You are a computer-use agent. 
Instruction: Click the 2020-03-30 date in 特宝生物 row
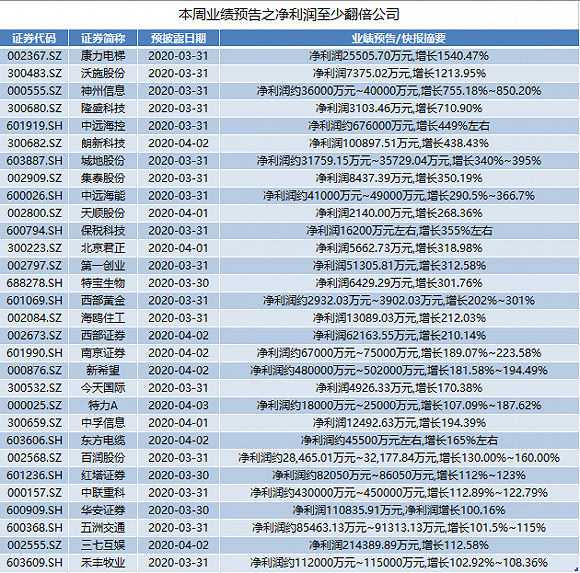point(178,283)
